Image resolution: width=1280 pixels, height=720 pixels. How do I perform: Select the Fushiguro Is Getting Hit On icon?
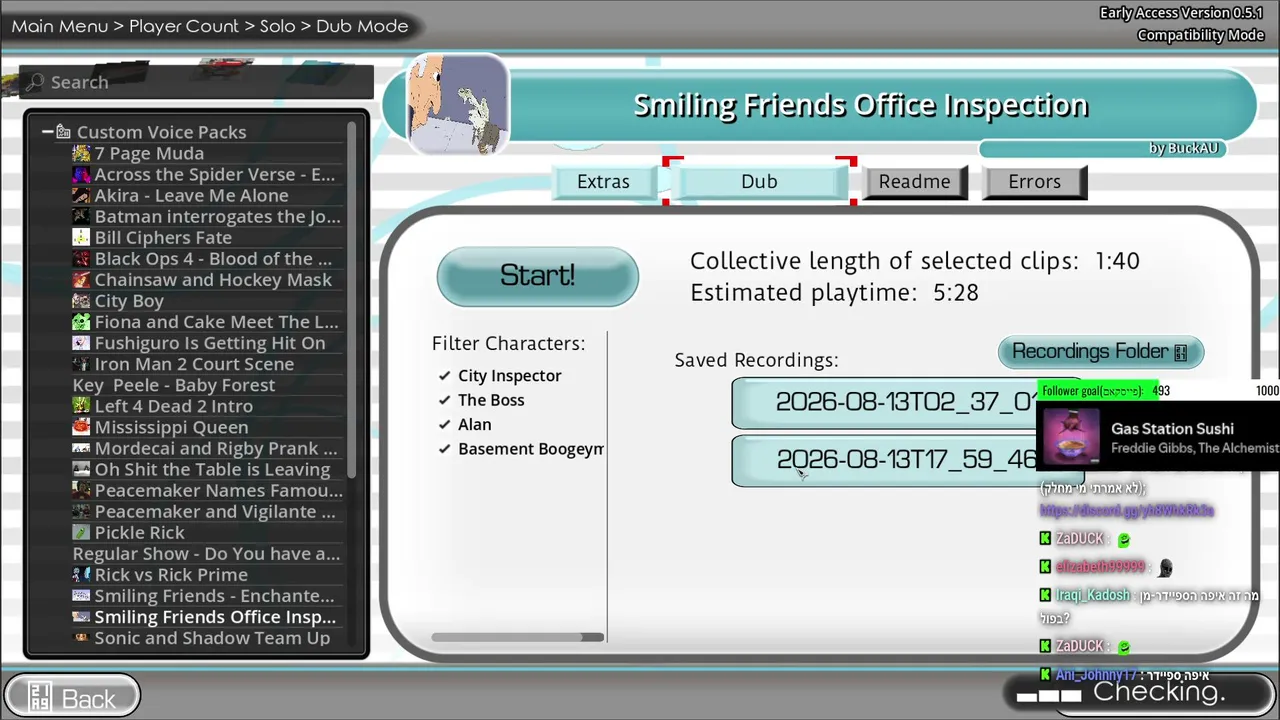pyautogui.click(x=81, y=343)
